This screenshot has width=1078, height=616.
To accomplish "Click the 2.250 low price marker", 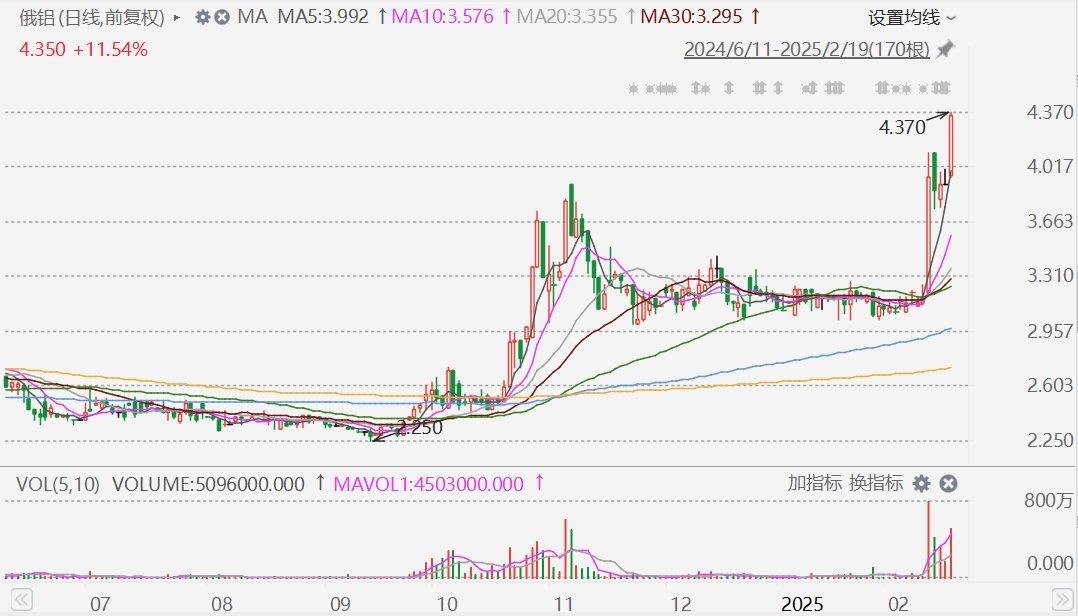I will pyautogui.click(x=419, y=428).
